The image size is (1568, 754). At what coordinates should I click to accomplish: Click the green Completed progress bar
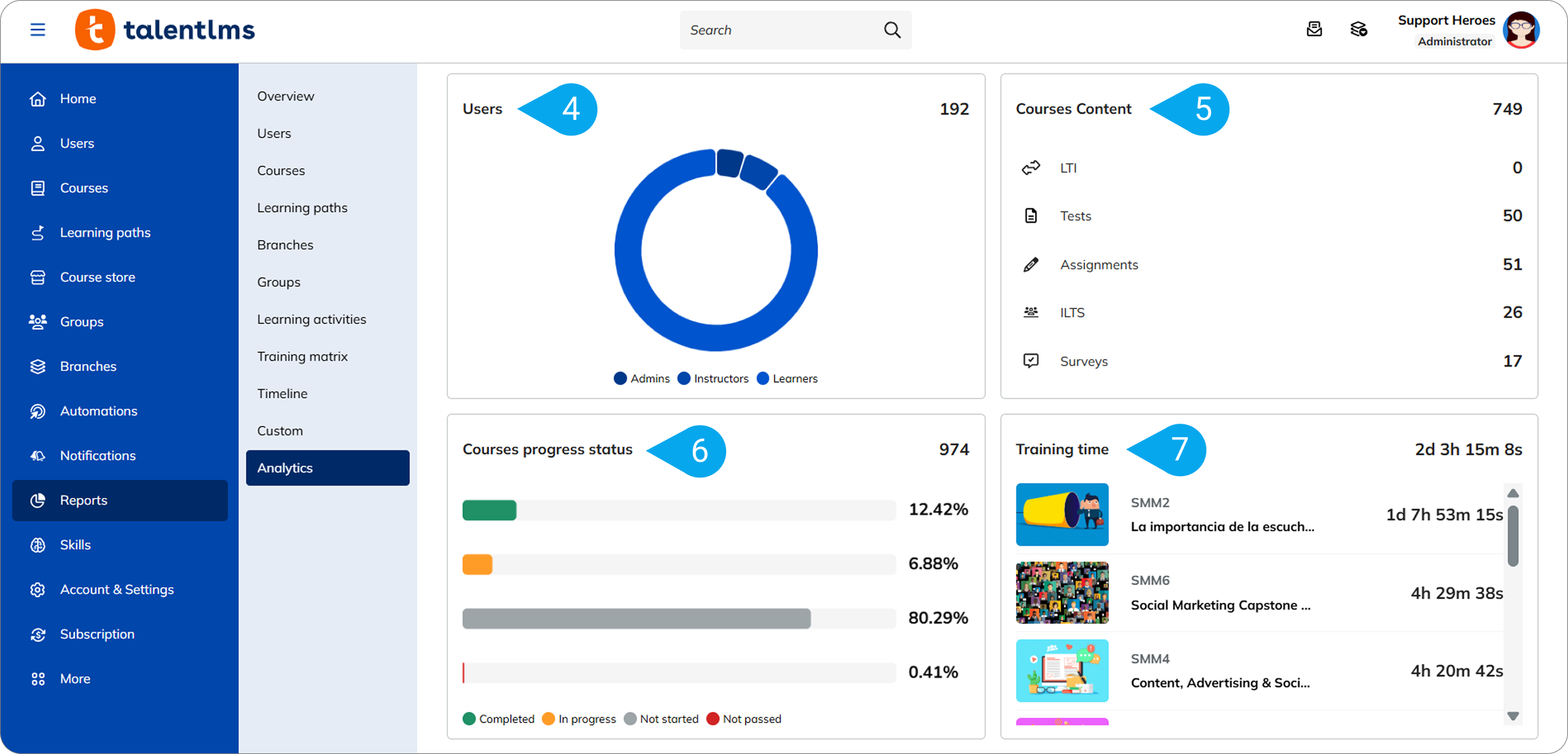coord(489,510)
